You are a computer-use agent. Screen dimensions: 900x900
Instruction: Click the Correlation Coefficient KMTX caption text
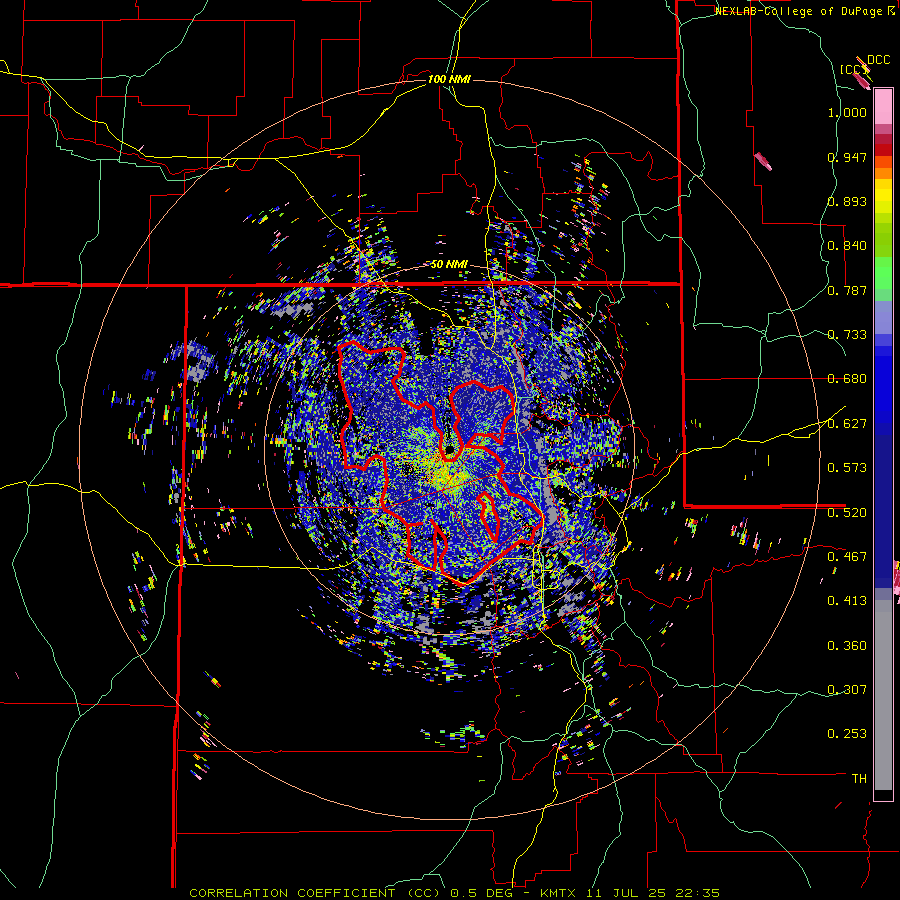pyautogui.click(x=454, y=893)
